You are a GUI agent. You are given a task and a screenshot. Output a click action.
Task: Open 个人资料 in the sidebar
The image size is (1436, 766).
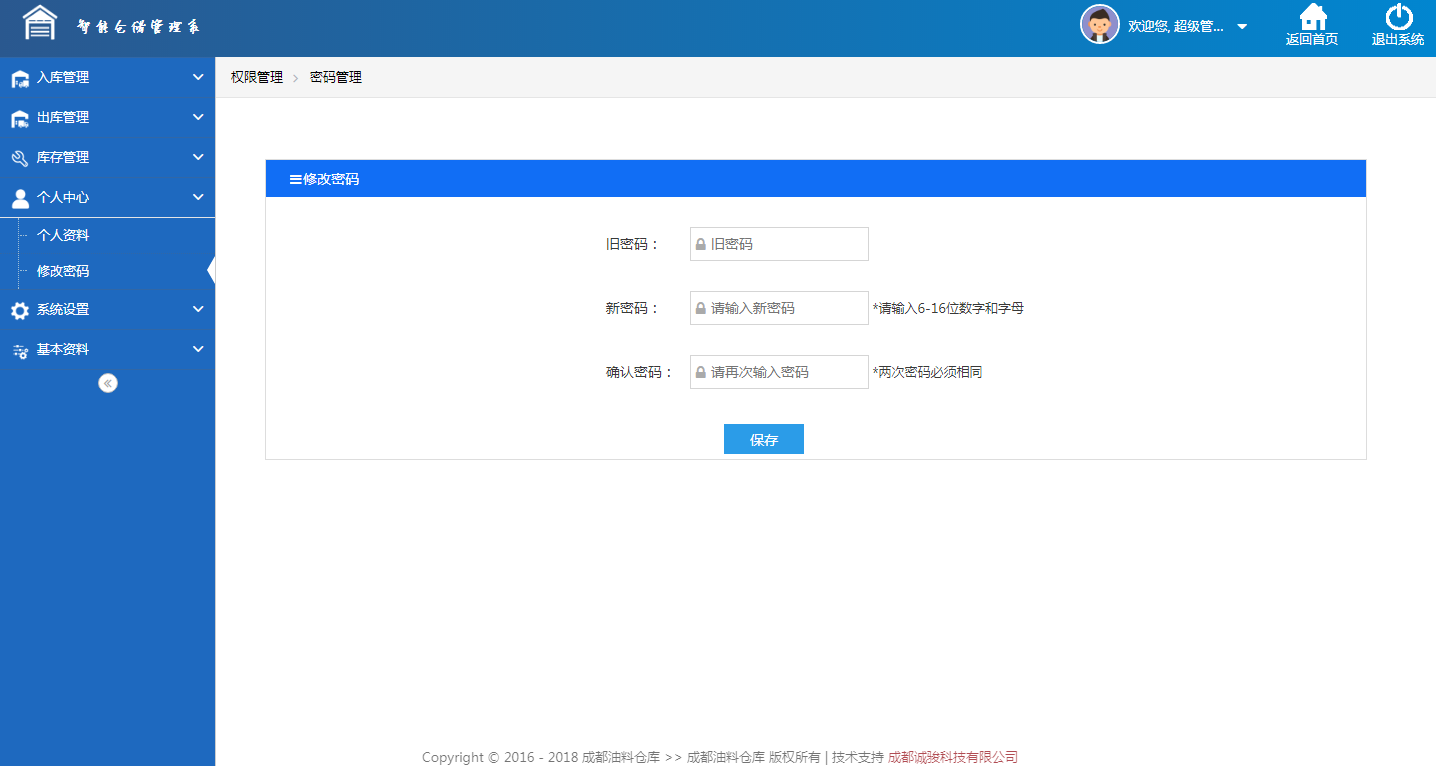pos(63,235)
